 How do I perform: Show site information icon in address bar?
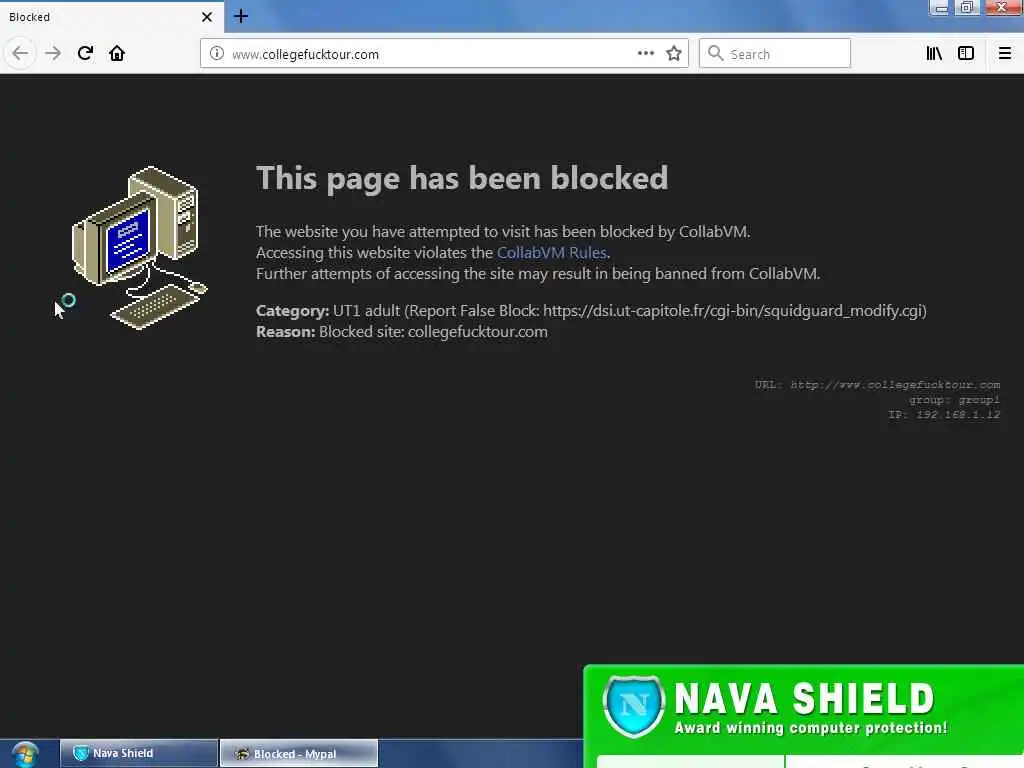point(217,54)
